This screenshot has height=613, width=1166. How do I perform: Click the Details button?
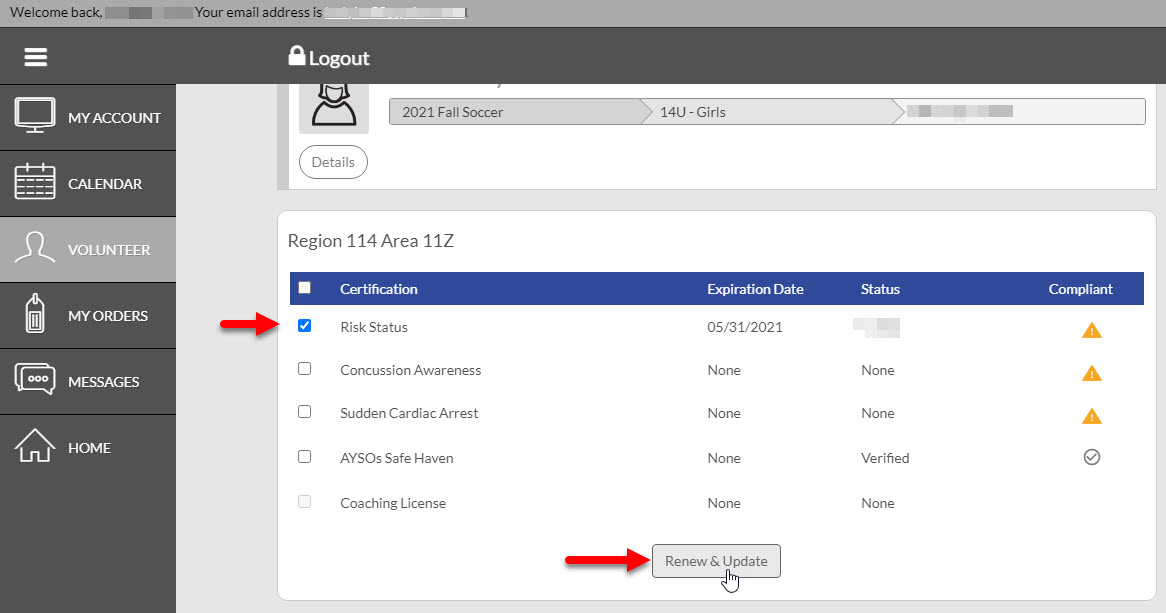[x=333, y=162]
